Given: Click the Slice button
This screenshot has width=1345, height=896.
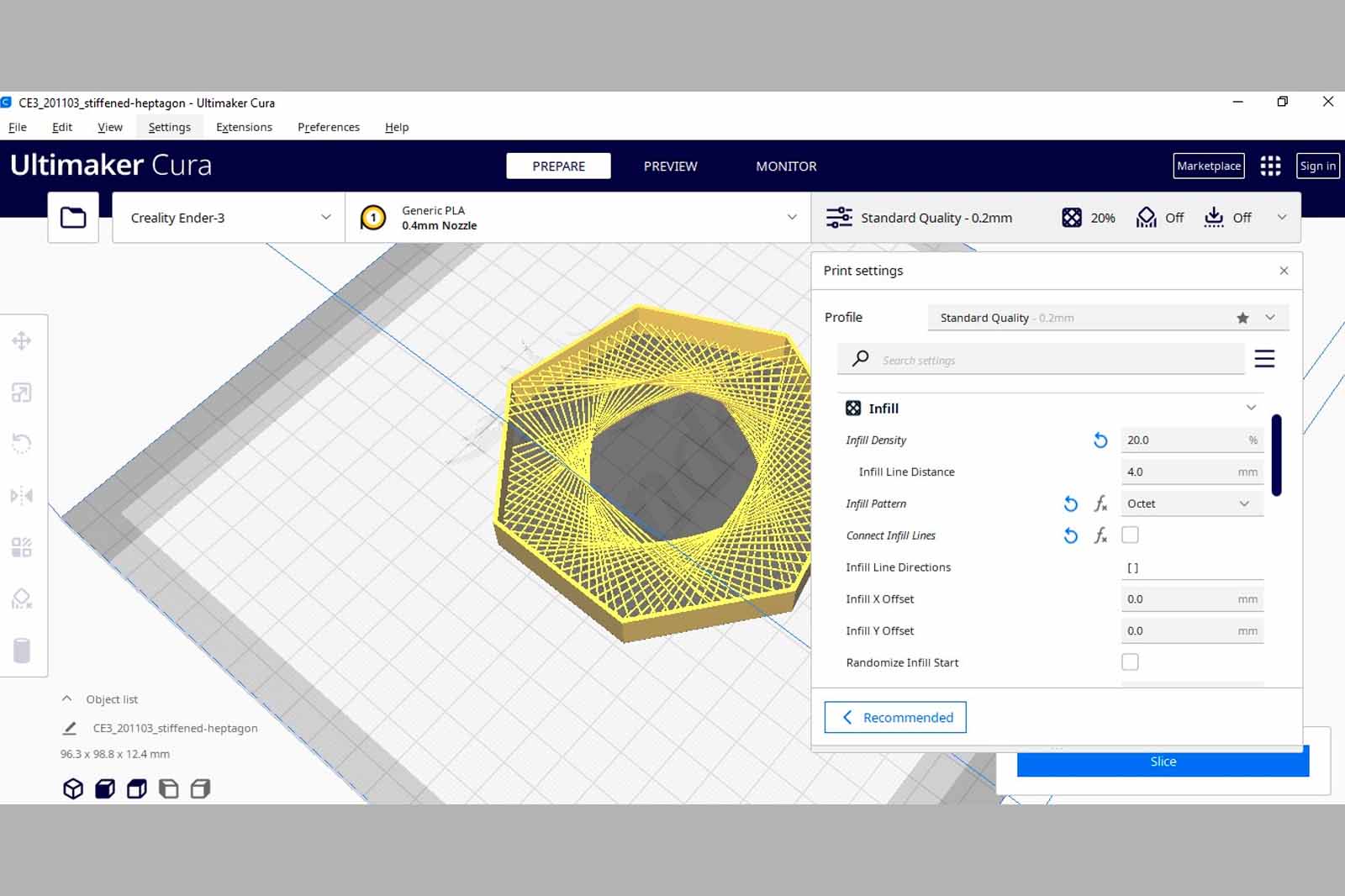Looking at the screenshot, I should tap(1163, 762).
